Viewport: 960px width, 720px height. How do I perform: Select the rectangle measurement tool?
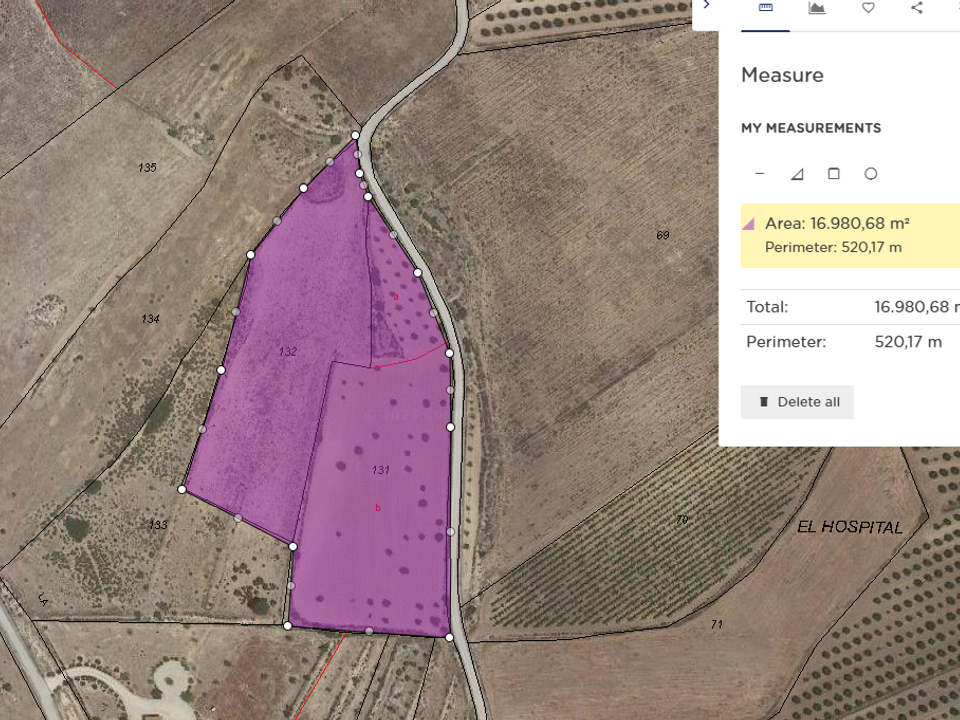tap(833, 174)
